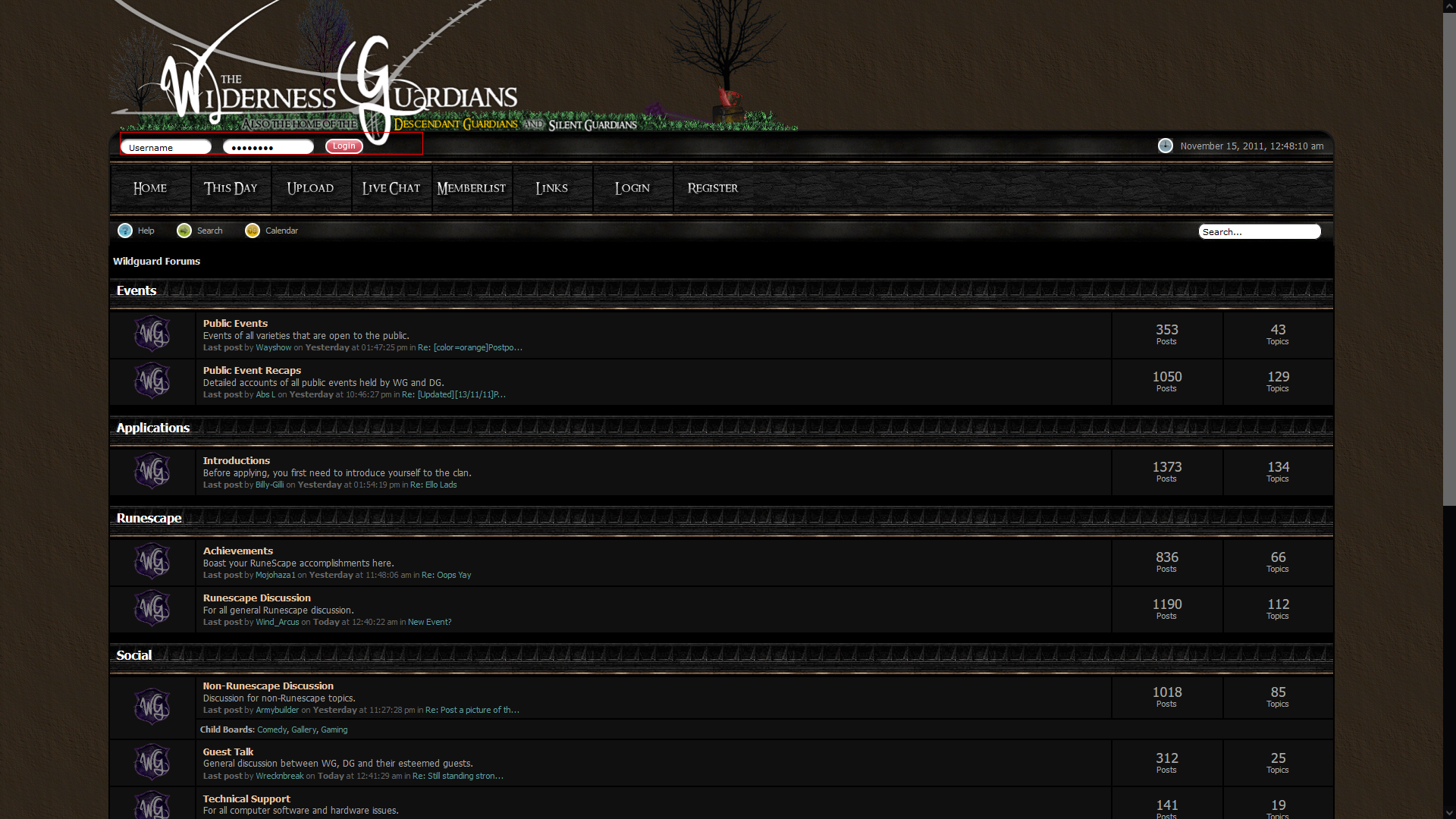Open the Non-Runescape Discussion board
This screenshot has height=819, width=1456.
tap(268, 686)
